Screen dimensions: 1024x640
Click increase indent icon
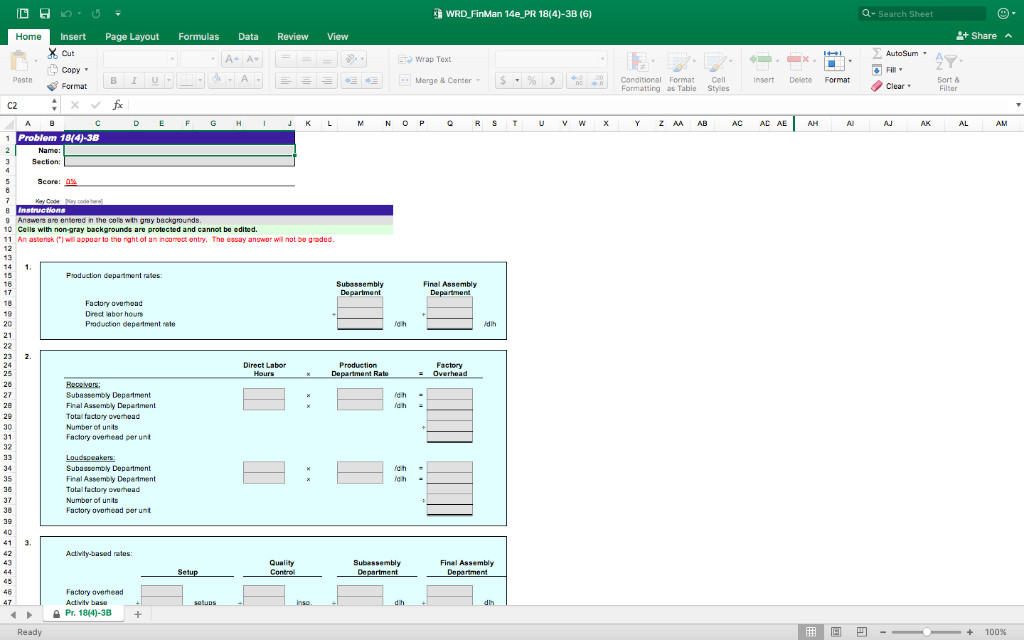tap(372, 80)
